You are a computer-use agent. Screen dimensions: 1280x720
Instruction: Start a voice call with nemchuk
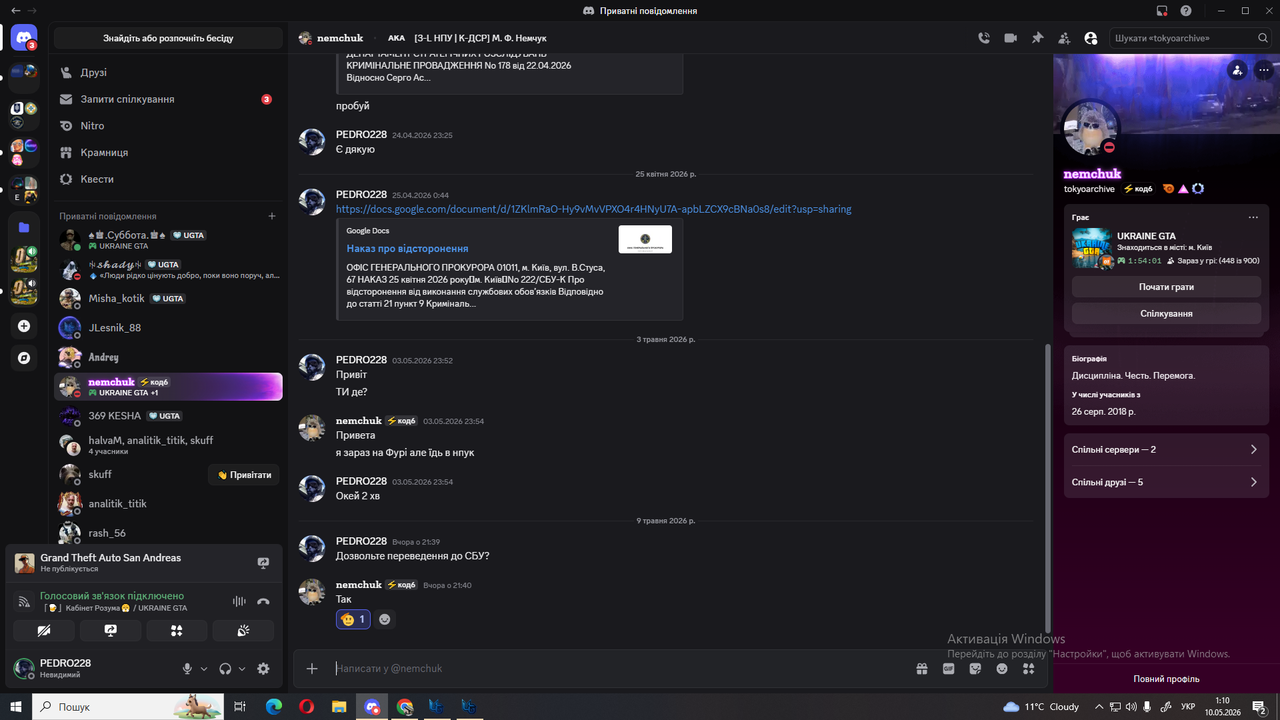tap(984, 38)
